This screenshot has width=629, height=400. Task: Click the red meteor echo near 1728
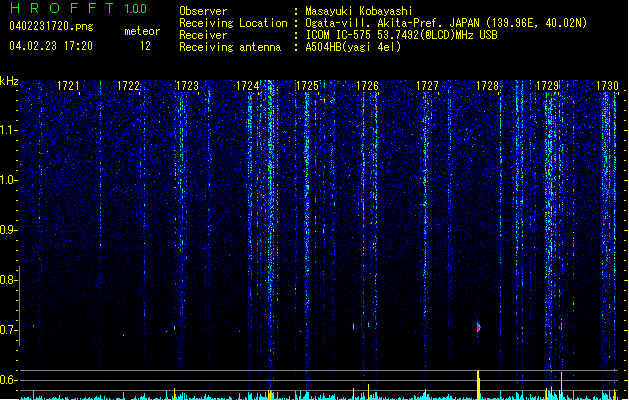click(478, 327)
